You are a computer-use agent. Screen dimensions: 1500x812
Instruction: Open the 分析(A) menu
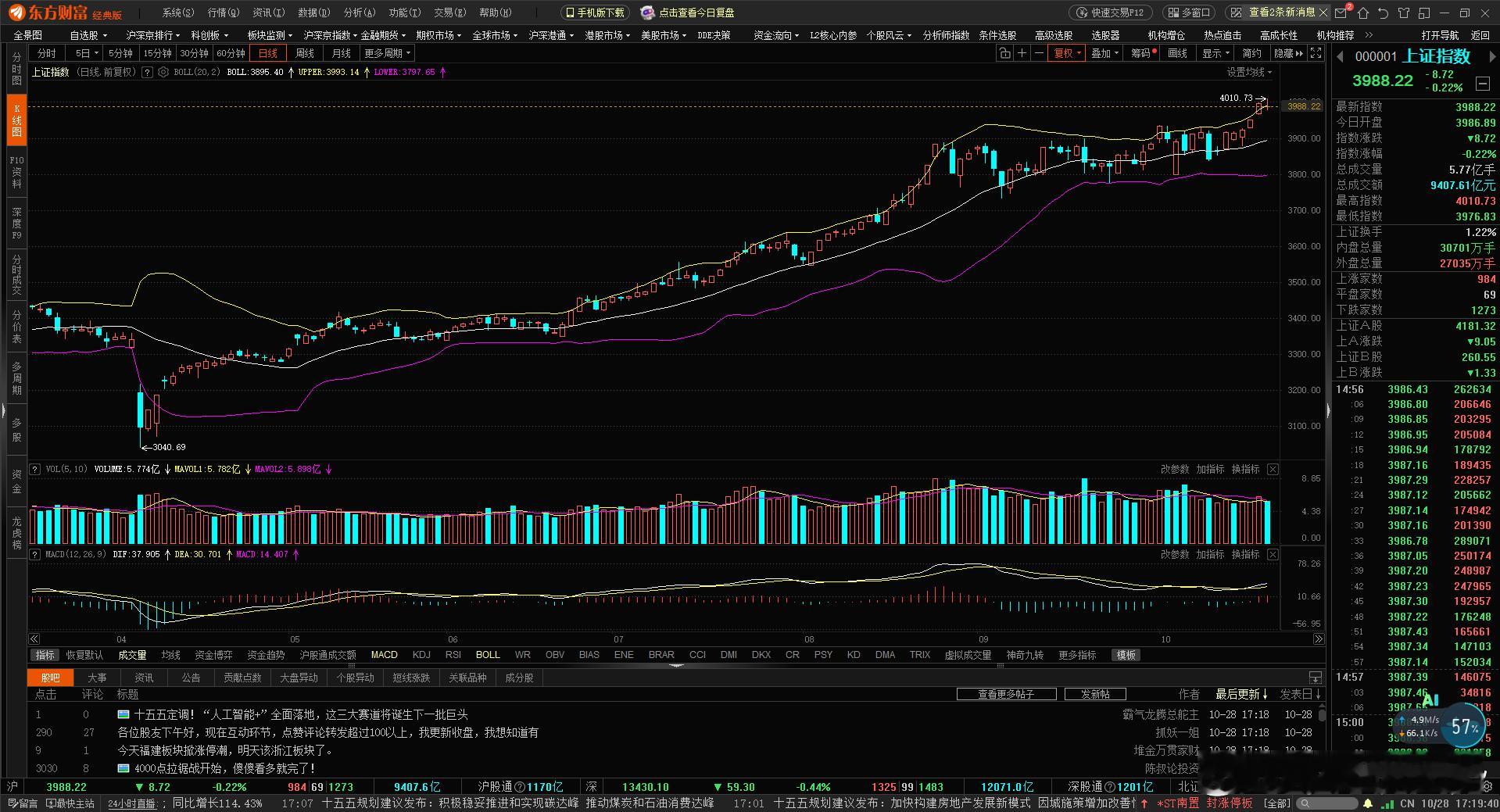point(359,13)
